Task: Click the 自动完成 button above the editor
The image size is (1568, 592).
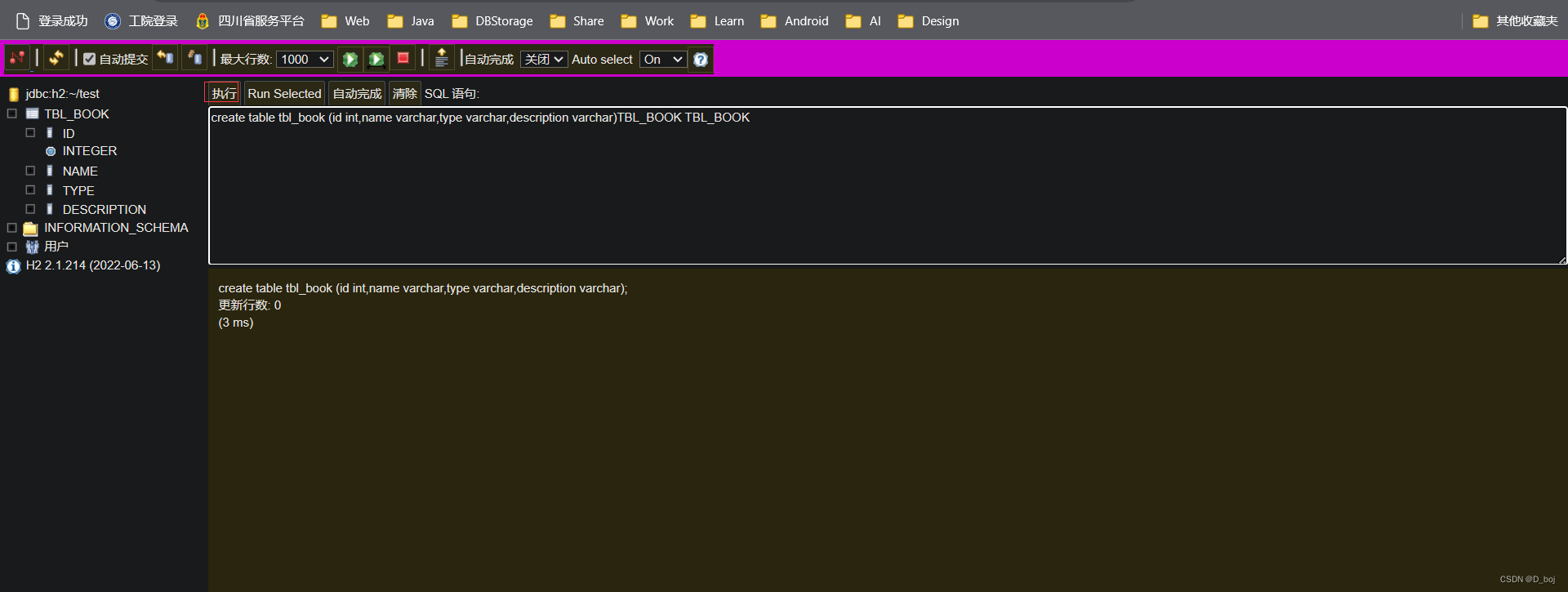Action: coord(357,93)
